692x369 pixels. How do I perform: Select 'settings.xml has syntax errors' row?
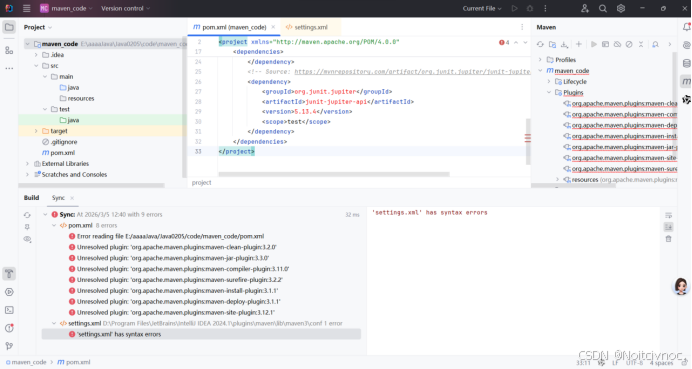[x=201, y=335]
